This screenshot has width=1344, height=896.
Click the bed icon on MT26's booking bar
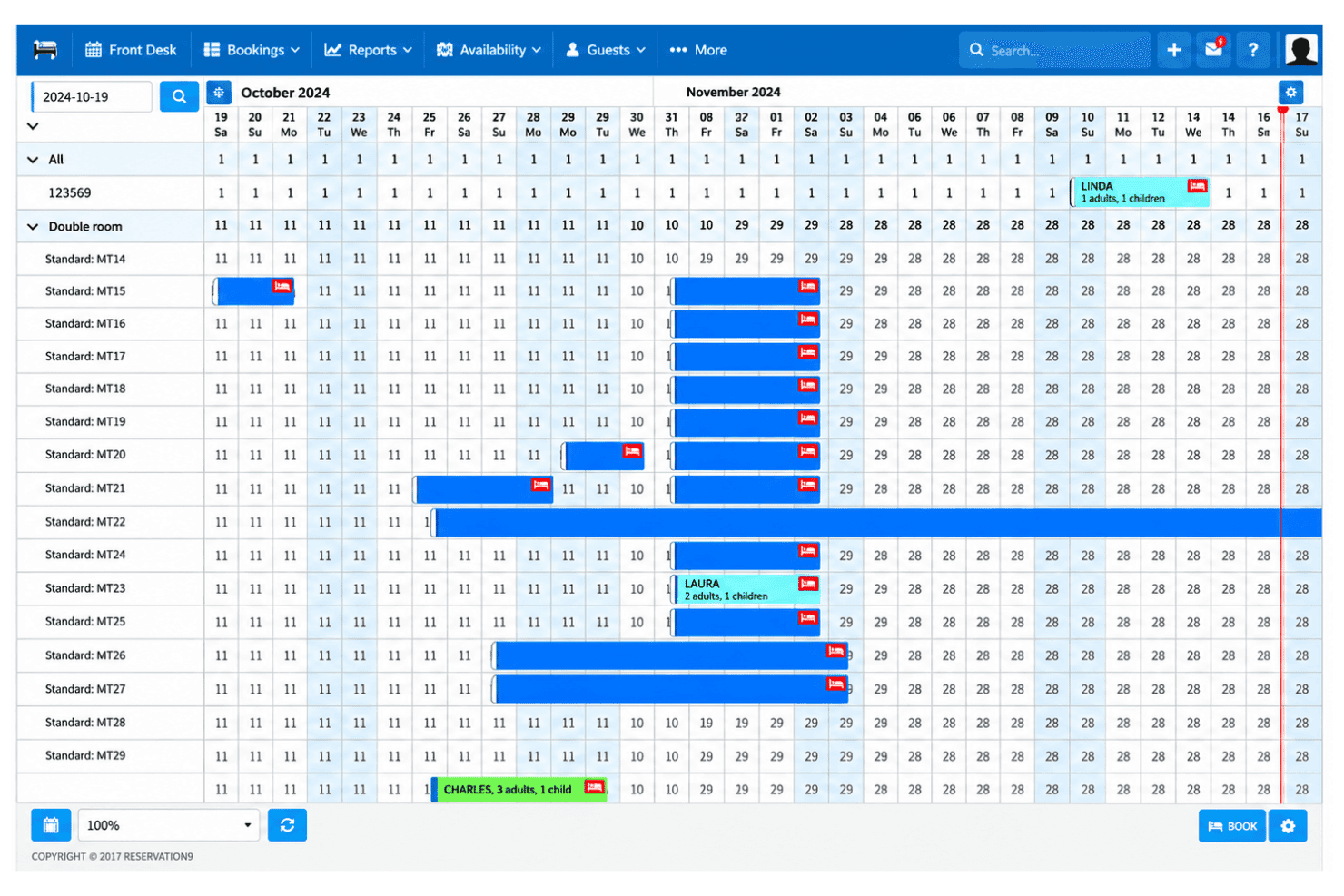point(836,651)
